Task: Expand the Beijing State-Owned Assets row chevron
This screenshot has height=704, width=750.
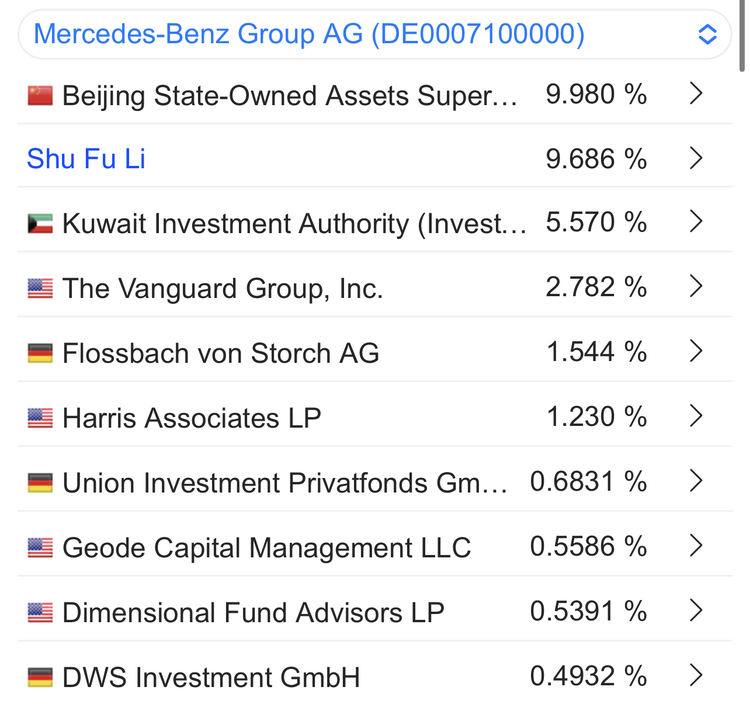Action: click(697, 94)
